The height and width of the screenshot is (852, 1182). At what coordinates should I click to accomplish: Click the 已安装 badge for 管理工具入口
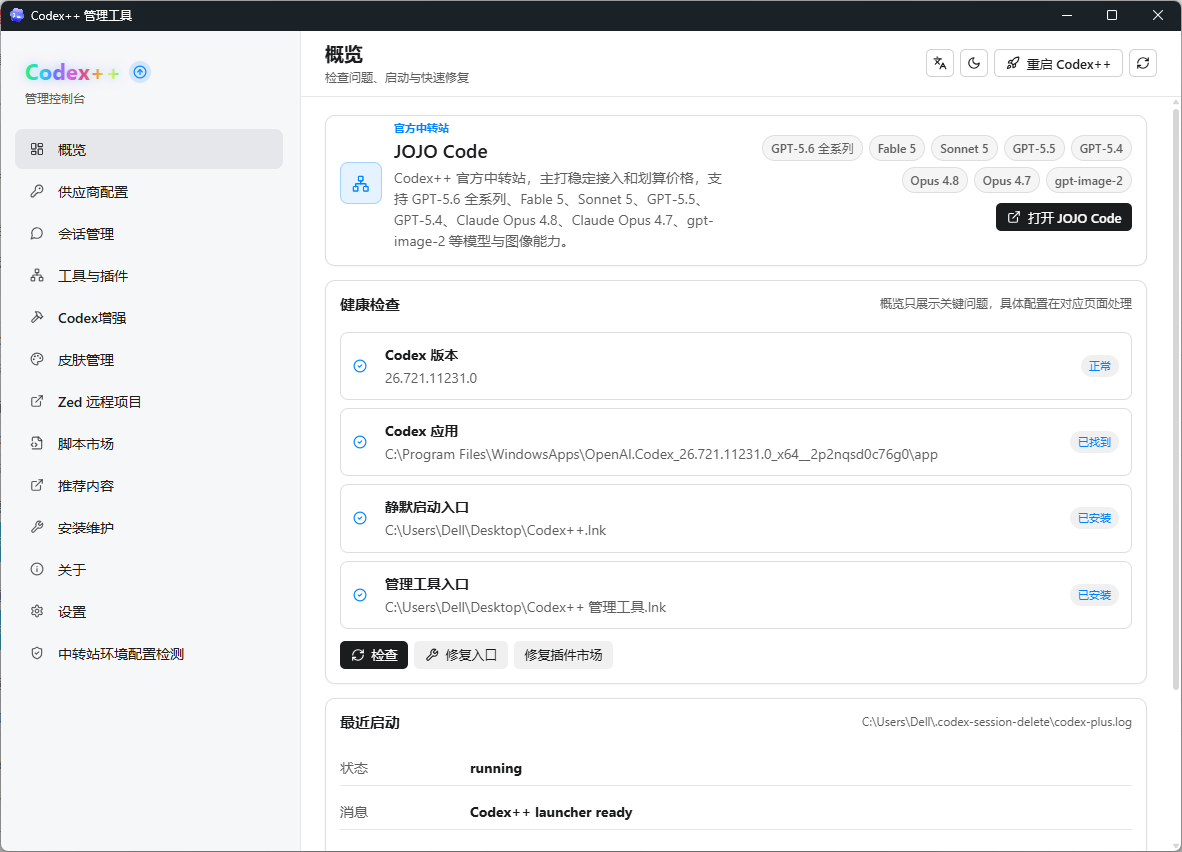point(1095,595)
